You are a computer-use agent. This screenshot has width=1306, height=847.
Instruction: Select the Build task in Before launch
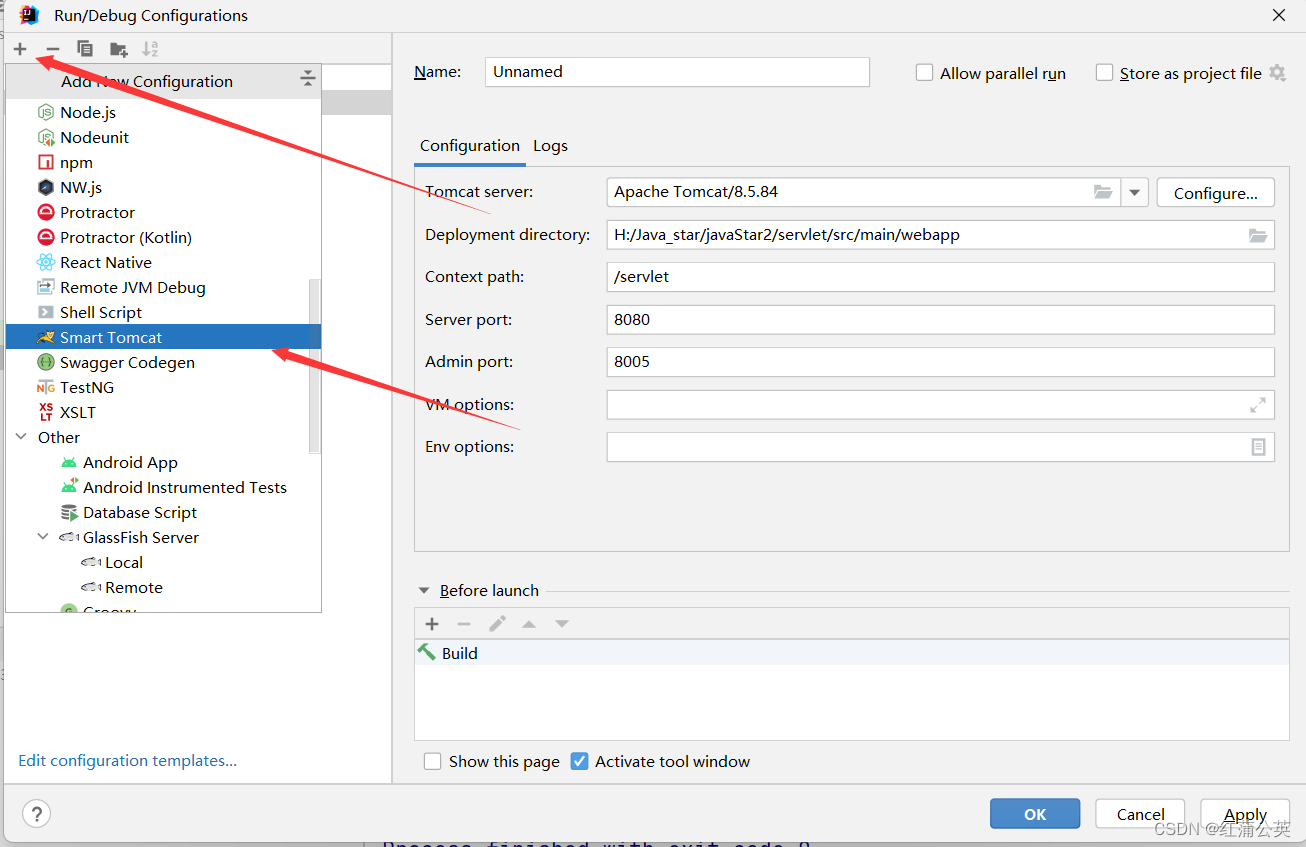pyautogui.click(x=851, y=653)
